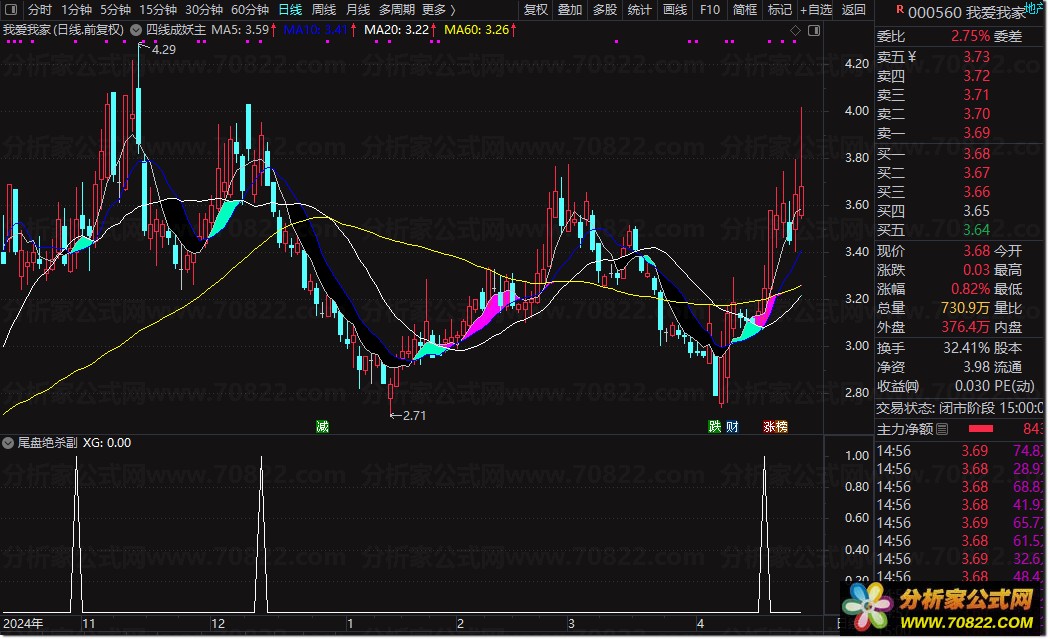Click the 卖三 price 3.71
The height and width of the screenshot is (639, 1050).
[x=976, y=95]
